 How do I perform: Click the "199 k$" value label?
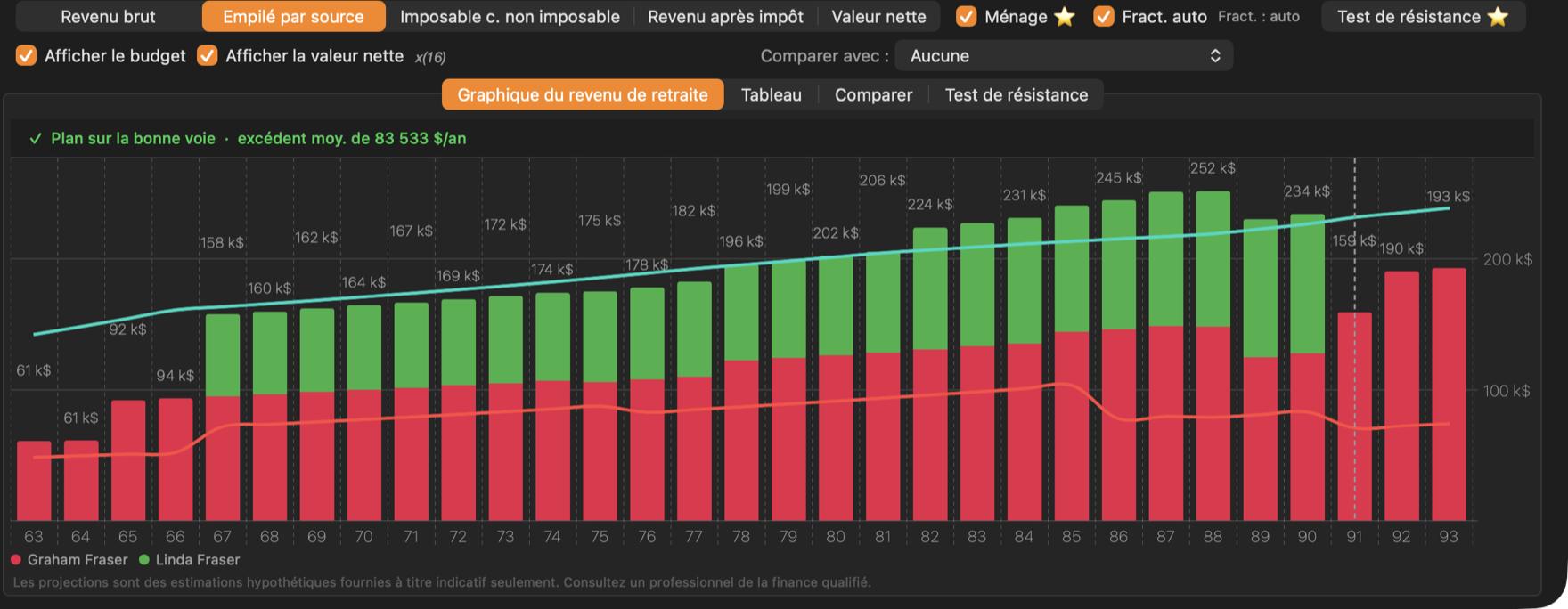788,190
